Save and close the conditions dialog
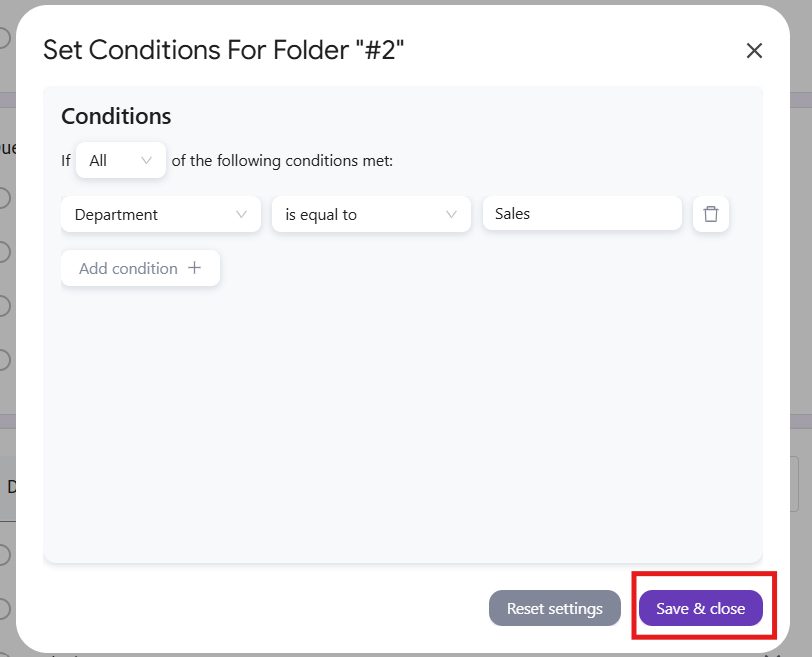The image size is (812, 657). coord(700,608)
